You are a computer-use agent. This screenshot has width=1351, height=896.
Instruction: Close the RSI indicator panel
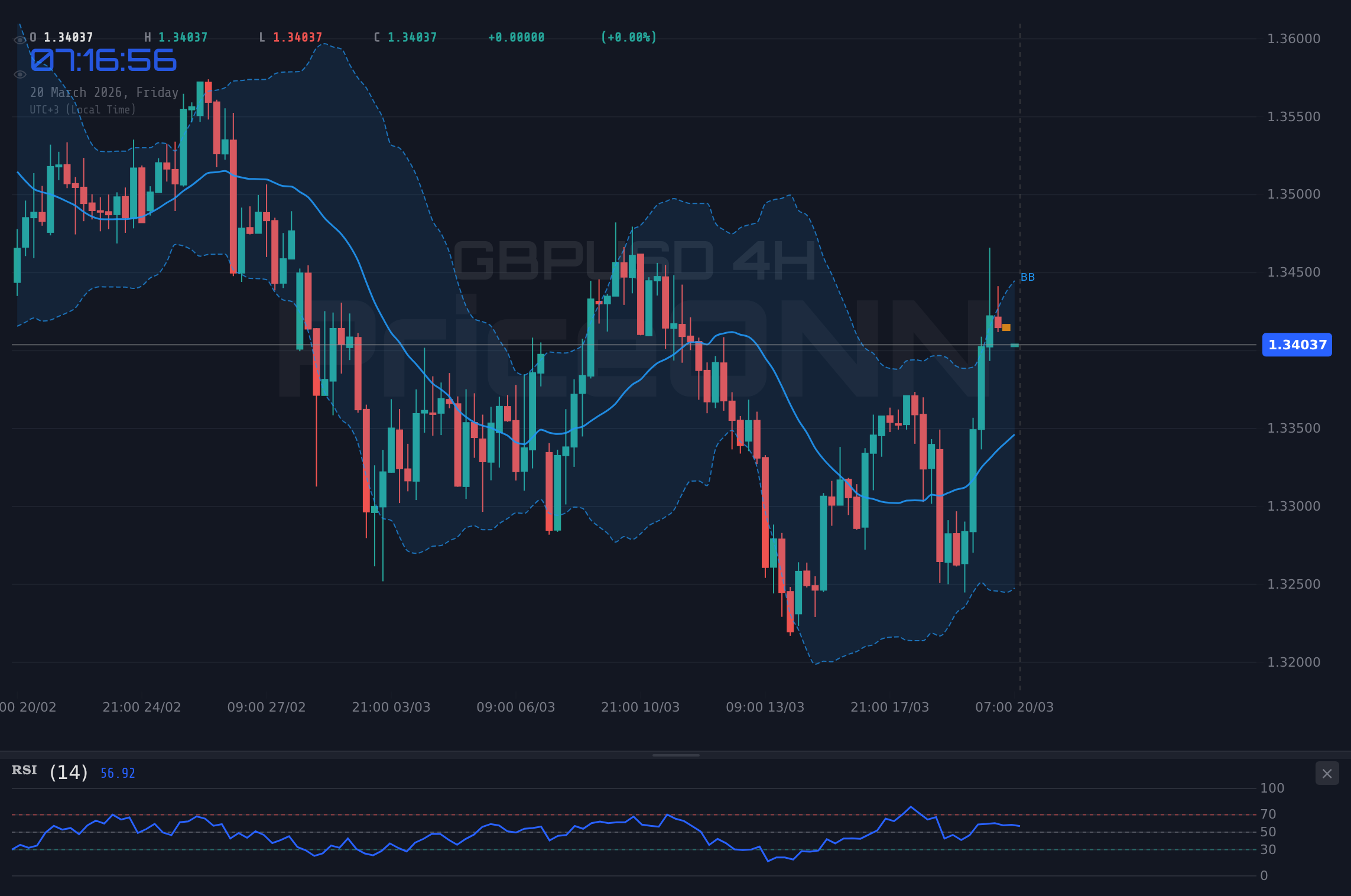click(x=1326, y=773)
